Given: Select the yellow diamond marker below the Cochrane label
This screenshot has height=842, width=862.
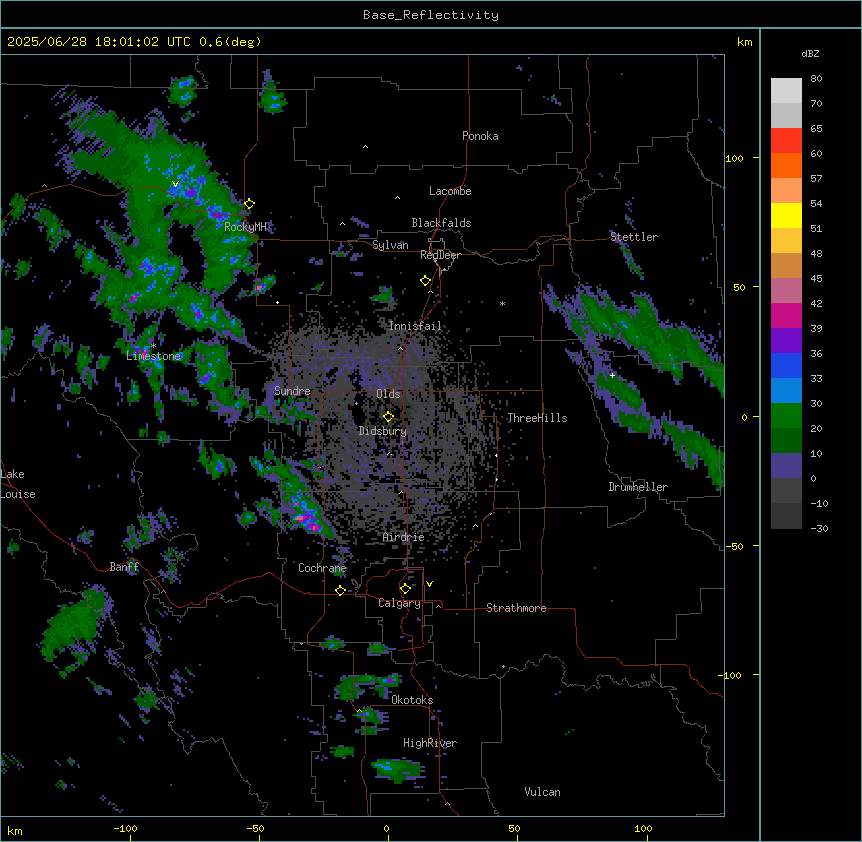Looking at the screenshot, I should click(340, 590).
